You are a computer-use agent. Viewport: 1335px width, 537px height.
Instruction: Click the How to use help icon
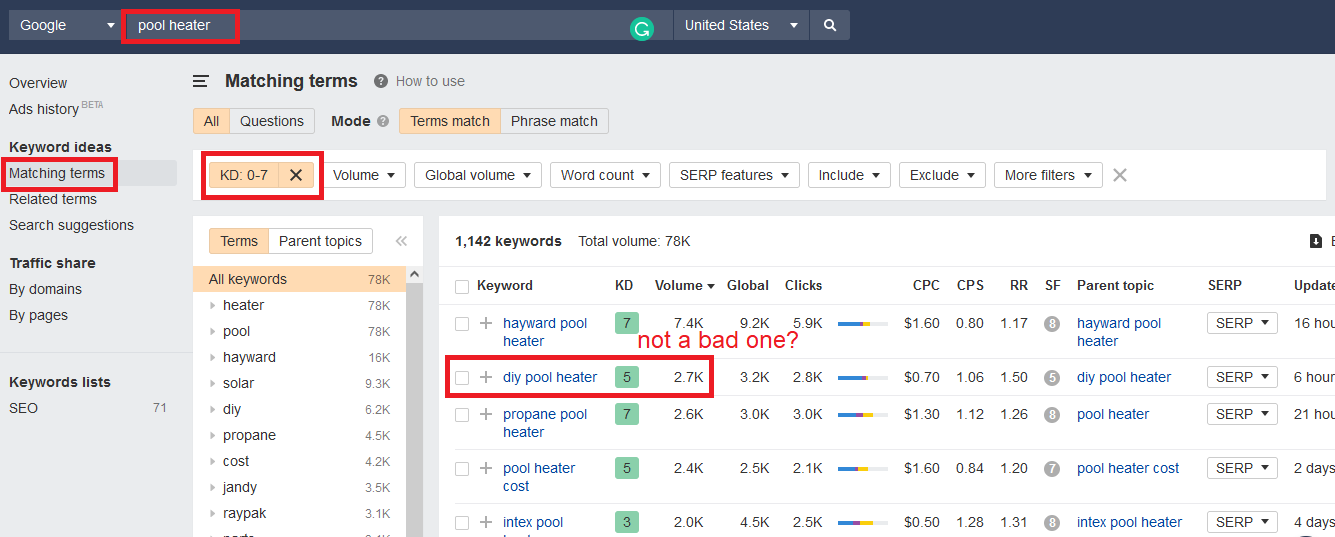pos(381,81)
